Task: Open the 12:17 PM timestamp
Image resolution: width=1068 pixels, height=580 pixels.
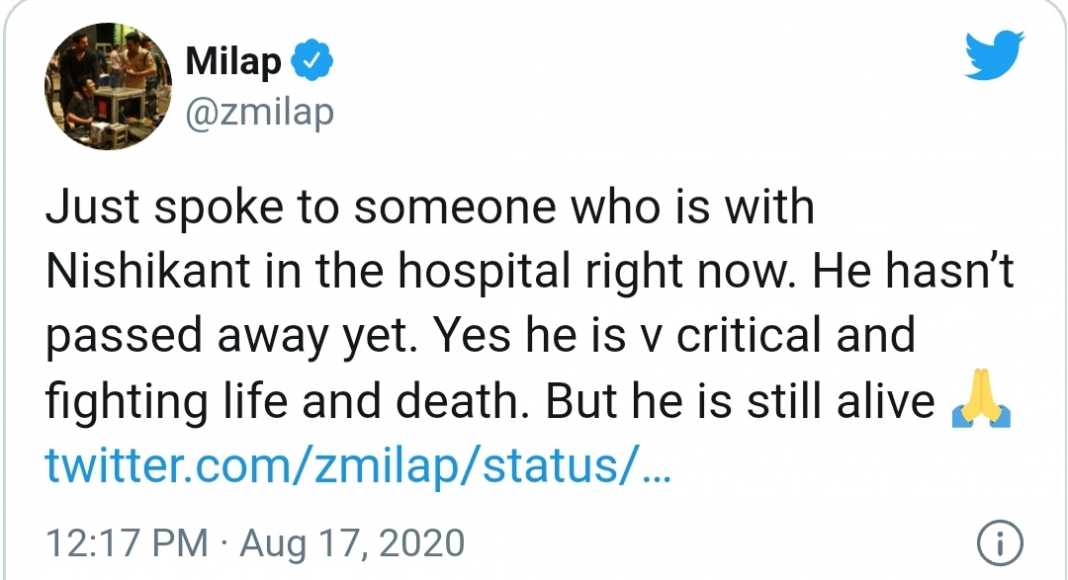Action: tap(127, 543)
